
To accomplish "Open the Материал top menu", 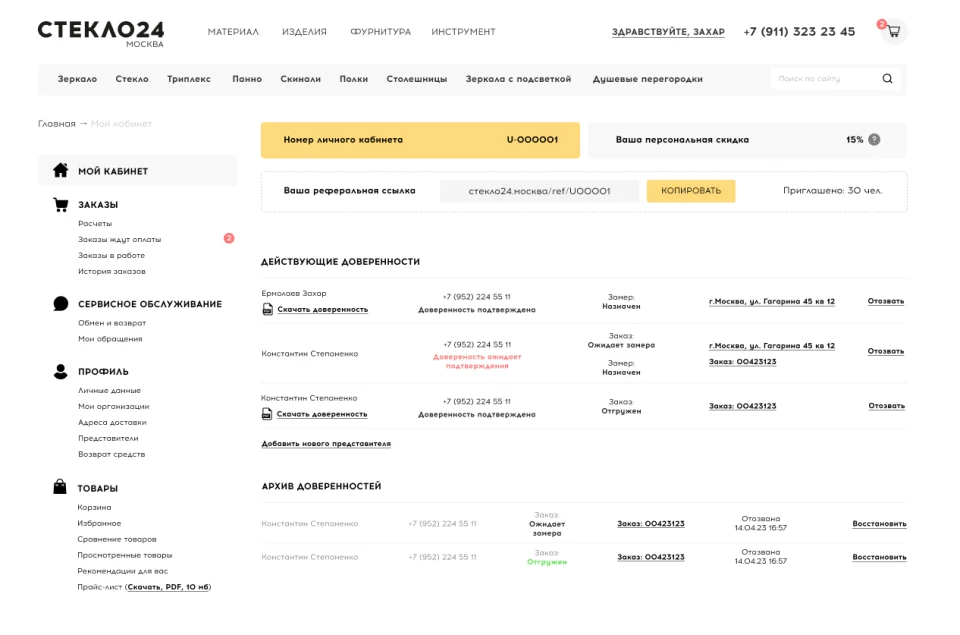I will coord(233,32).
